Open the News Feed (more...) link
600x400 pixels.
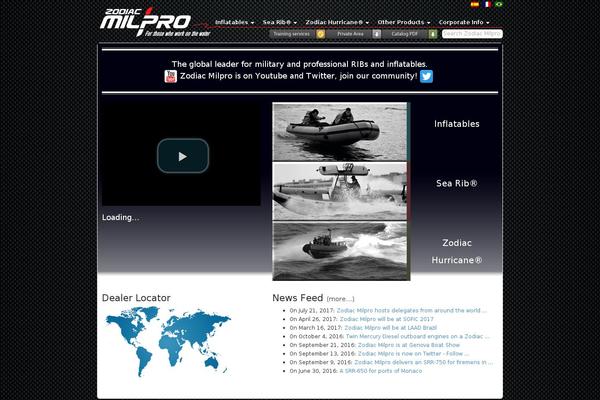point(340,299)
